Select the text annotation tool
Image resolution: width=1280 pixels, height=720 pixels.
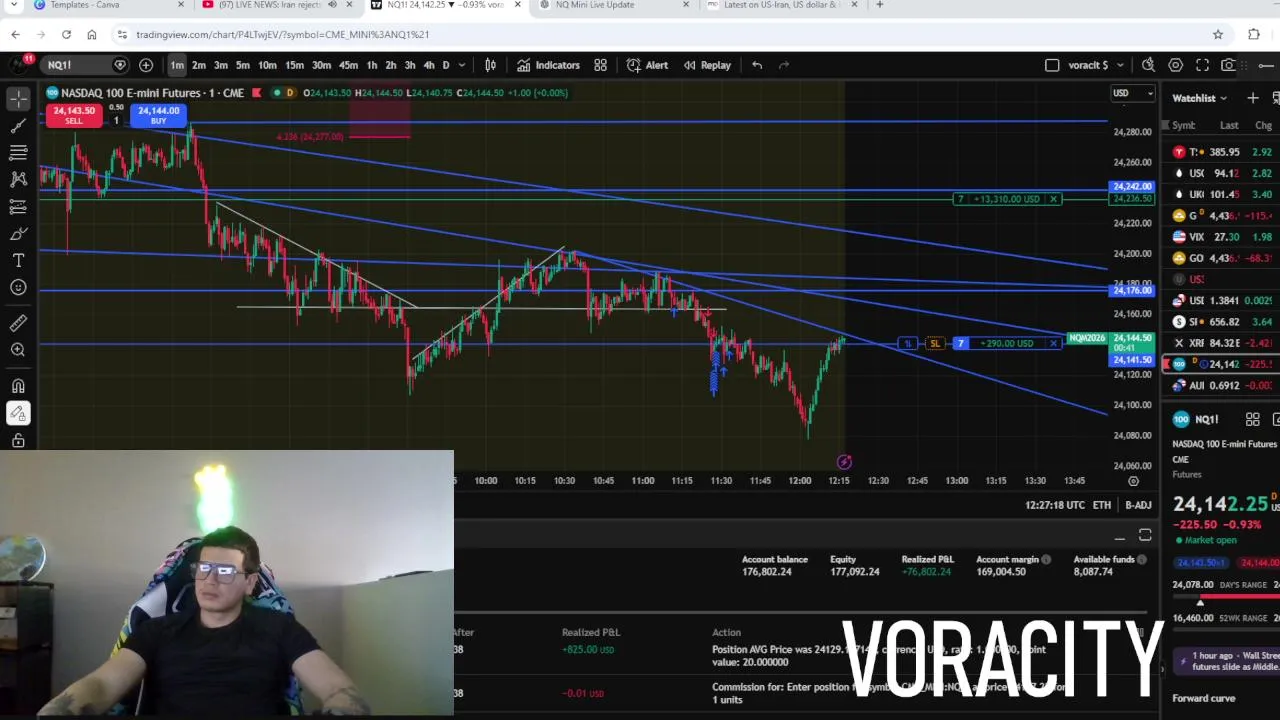pyautogui.click(x=18, y=261)
